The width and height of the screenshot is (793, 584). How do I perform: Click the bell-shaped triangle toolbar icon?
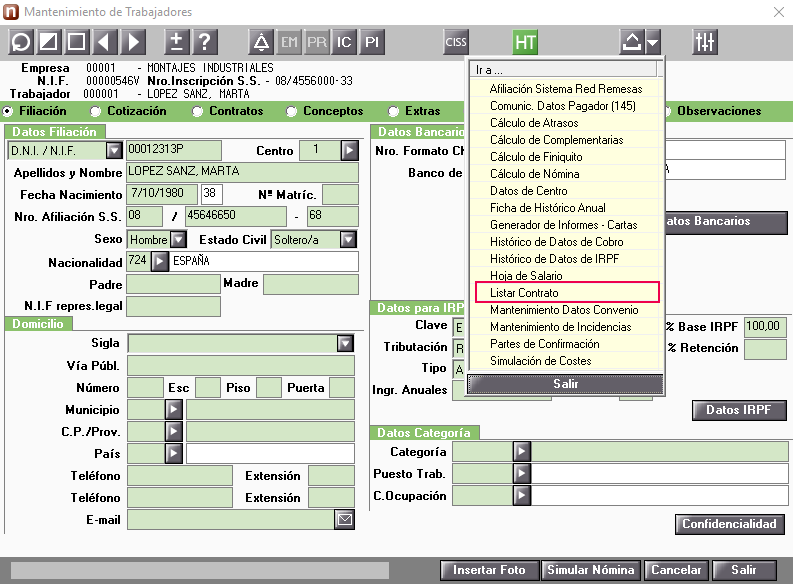[x=261, y=42]
